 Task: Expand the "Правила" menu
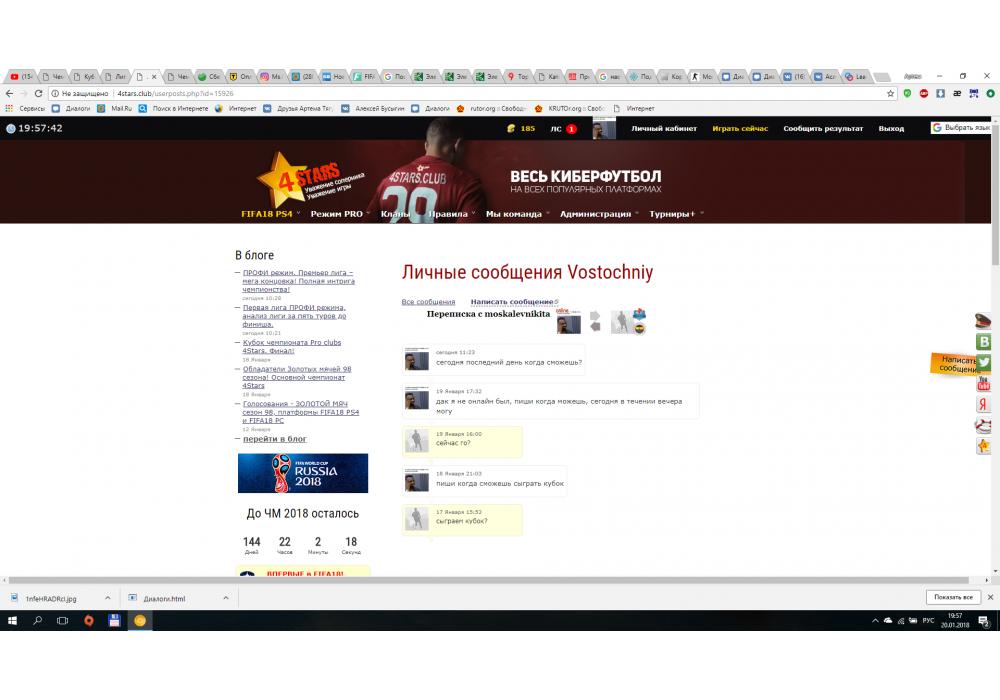[x=452, y=214]
